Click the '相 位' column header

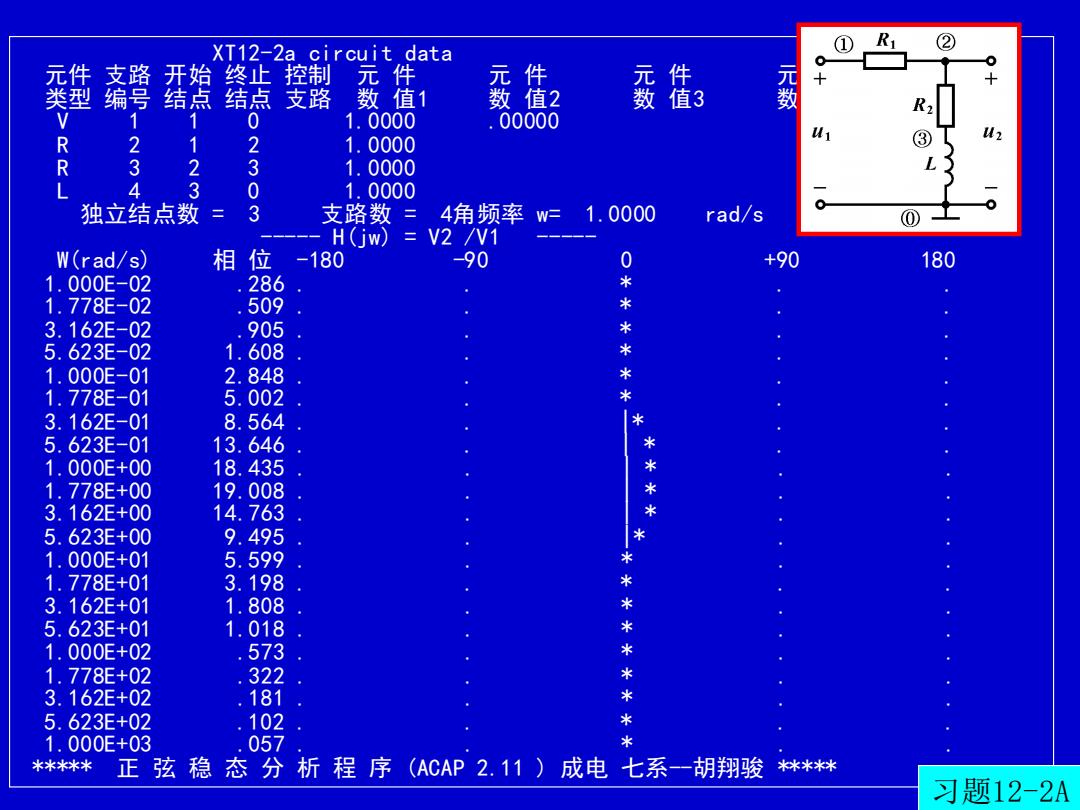[242, 260]
